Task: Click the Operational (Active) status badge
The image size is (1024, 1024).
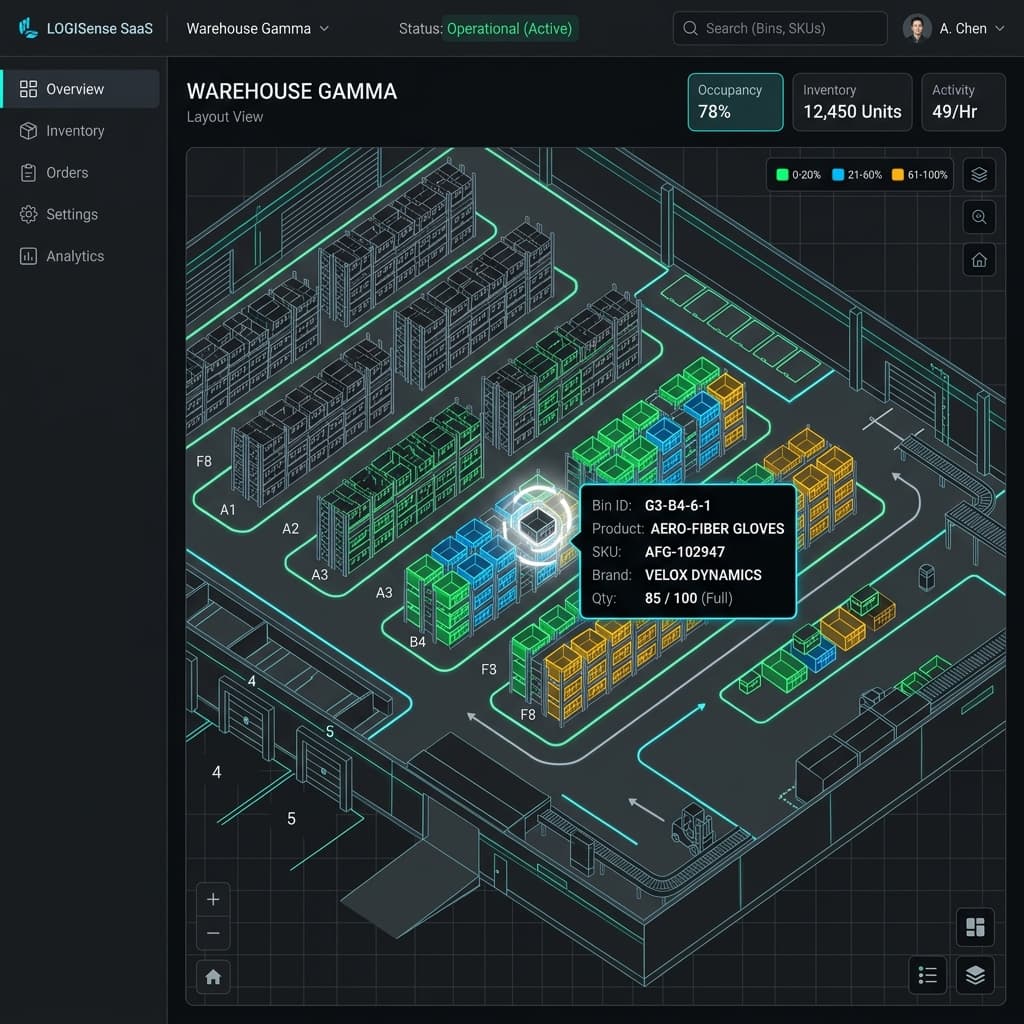Action: [509, 29]
